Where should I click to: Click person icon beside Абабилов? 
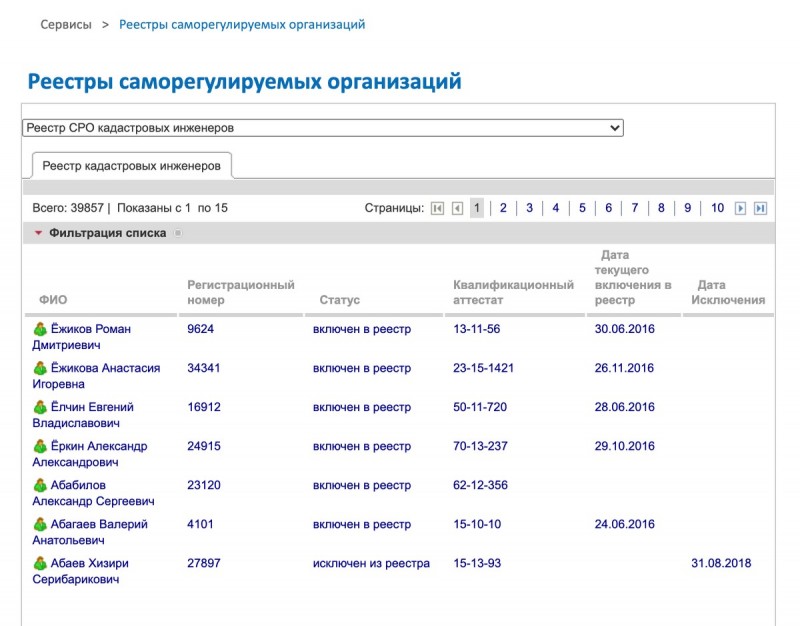[40, 485]
